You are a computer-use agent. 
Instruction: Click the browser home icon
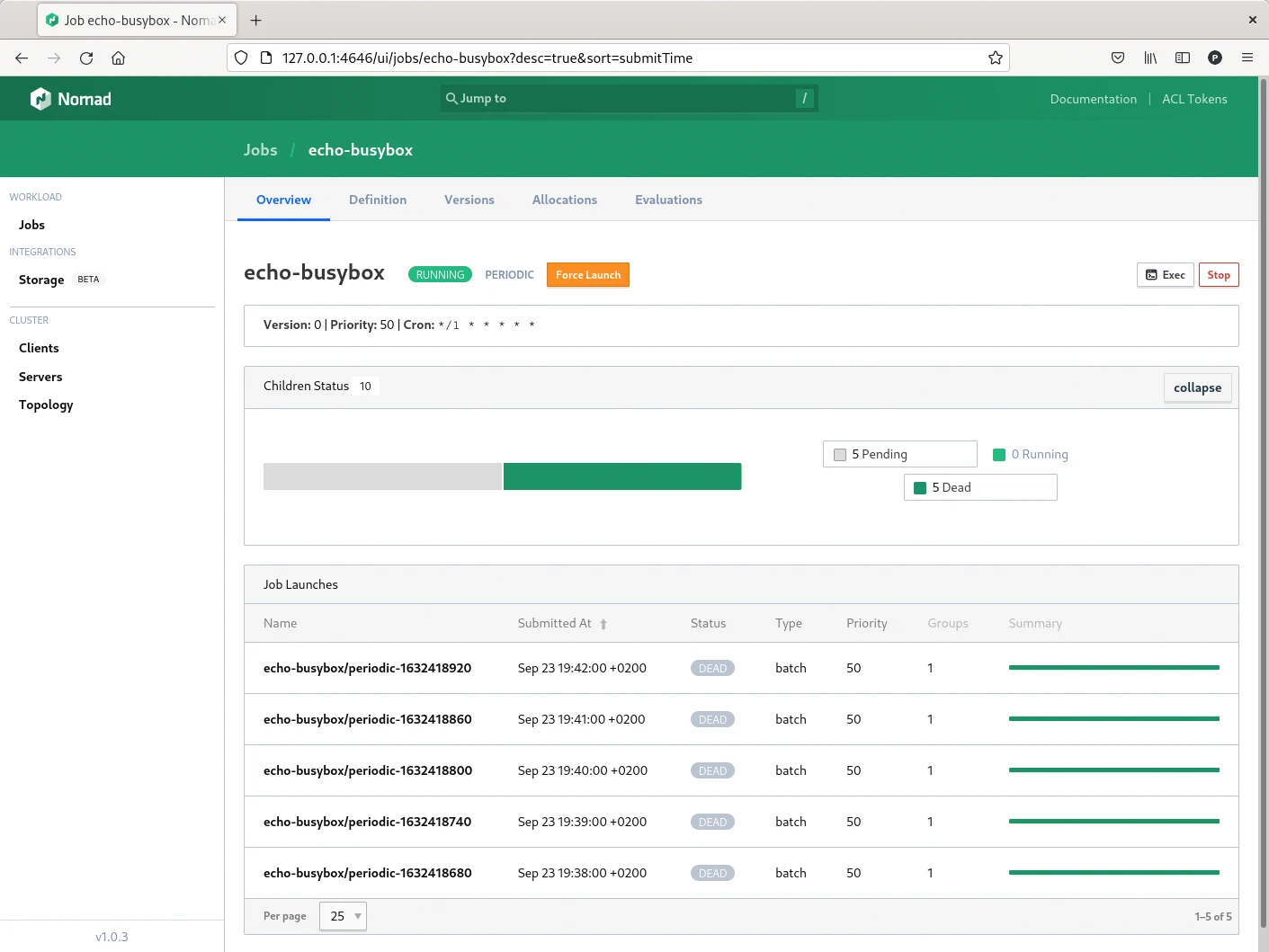pos(118,58)
